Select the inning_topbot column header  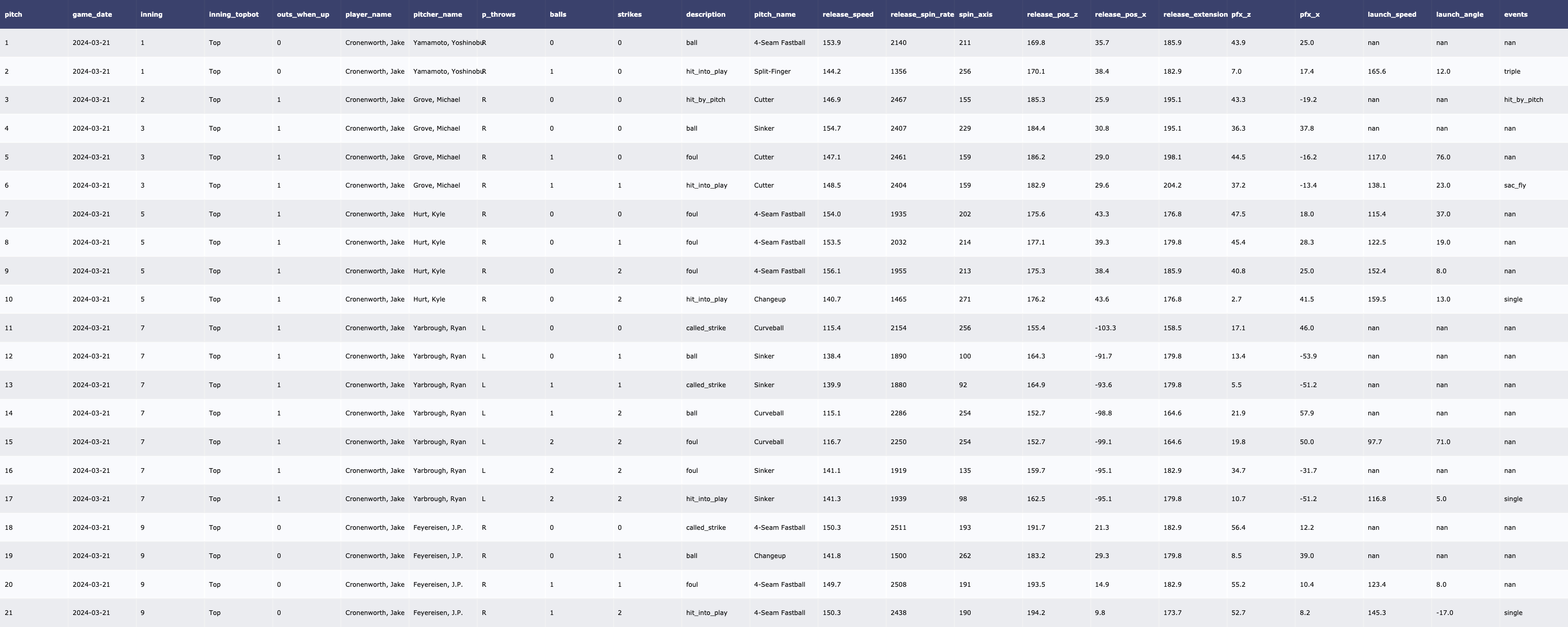point(233,15)
